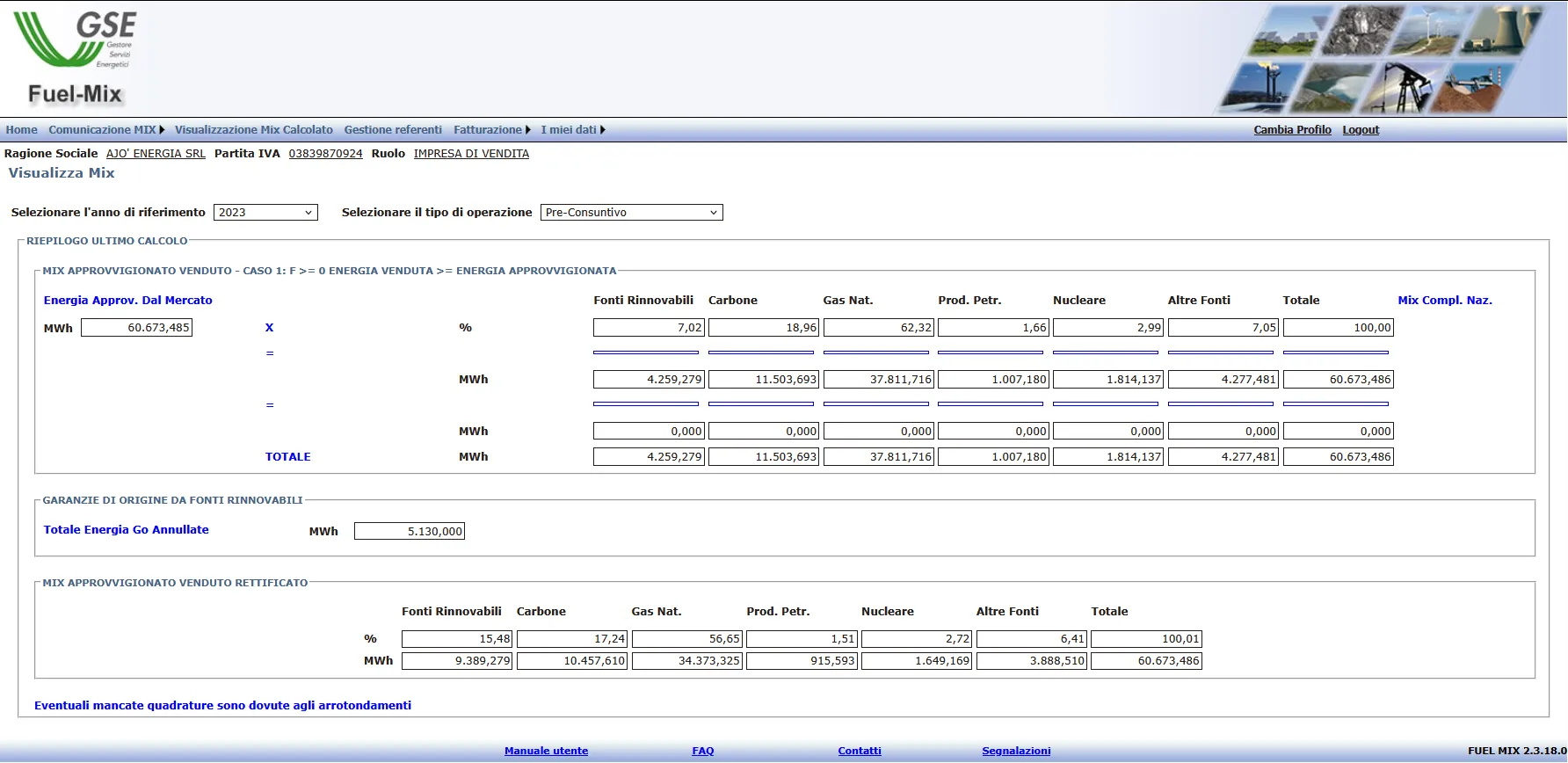Screen dimensions: 1568x763
Task: Open Visualizzazione Mix Calcolato page
Action: coord(253,130)
